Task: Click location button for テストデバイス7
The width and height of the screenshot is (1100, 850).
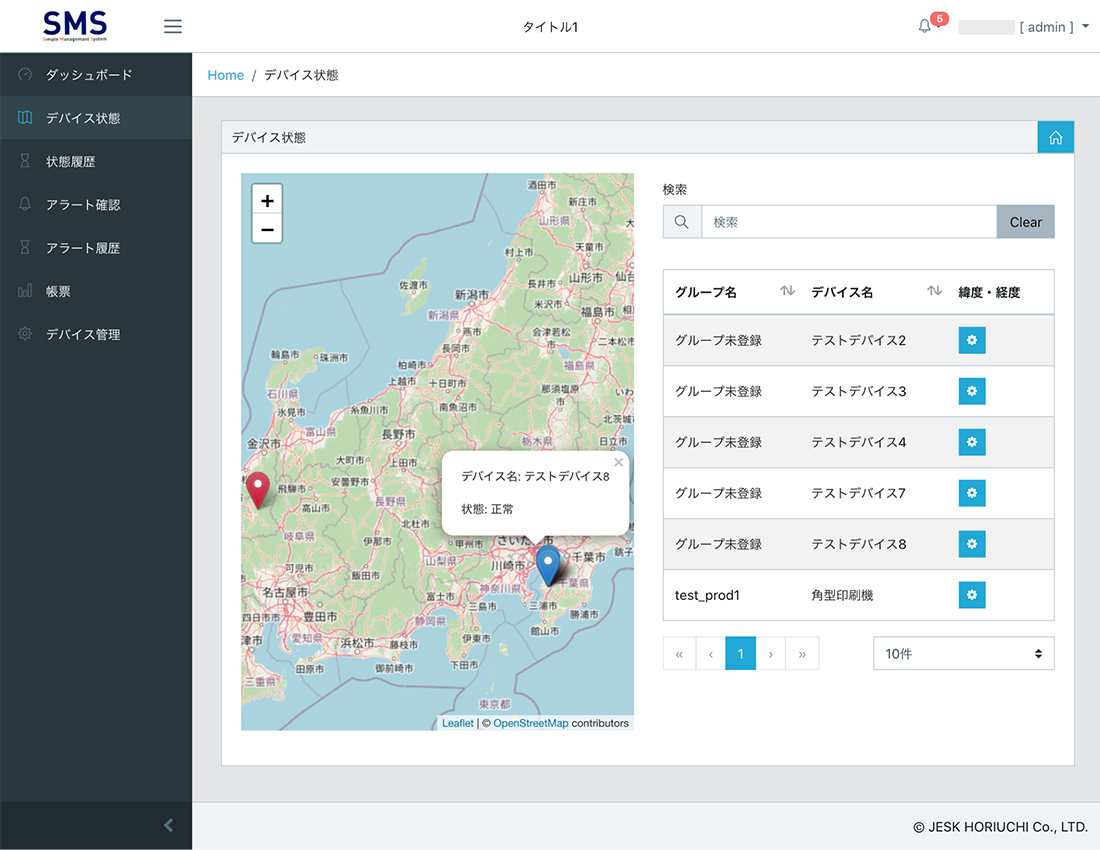Action: (x=972, y=493)
